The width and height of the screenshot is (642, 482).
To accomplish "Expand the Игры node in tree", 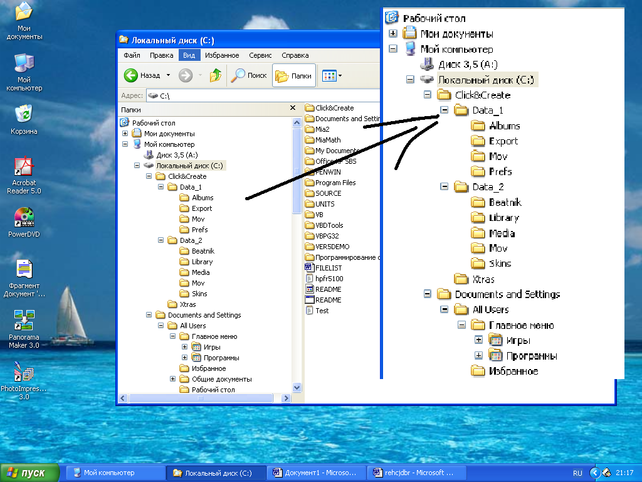I will tap(185, 347).
